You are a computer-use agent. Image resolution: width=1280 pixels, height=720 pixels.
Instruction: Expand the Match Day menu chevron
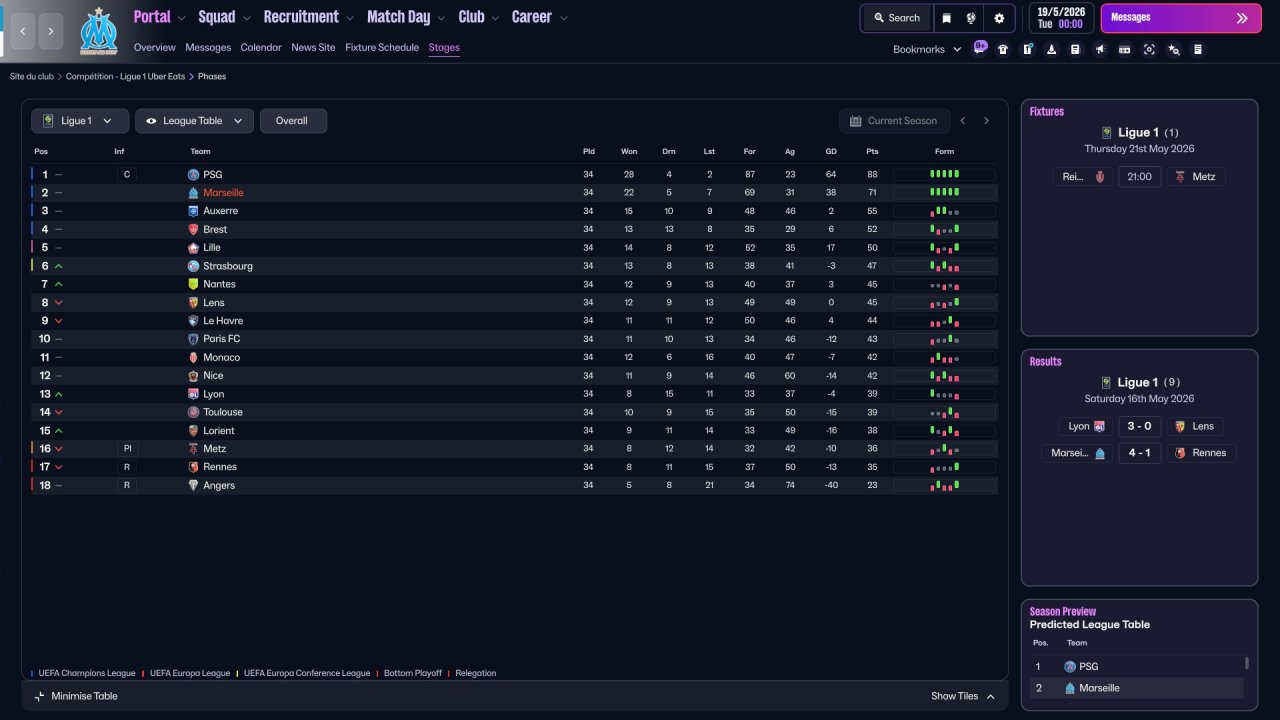[441, 18]
